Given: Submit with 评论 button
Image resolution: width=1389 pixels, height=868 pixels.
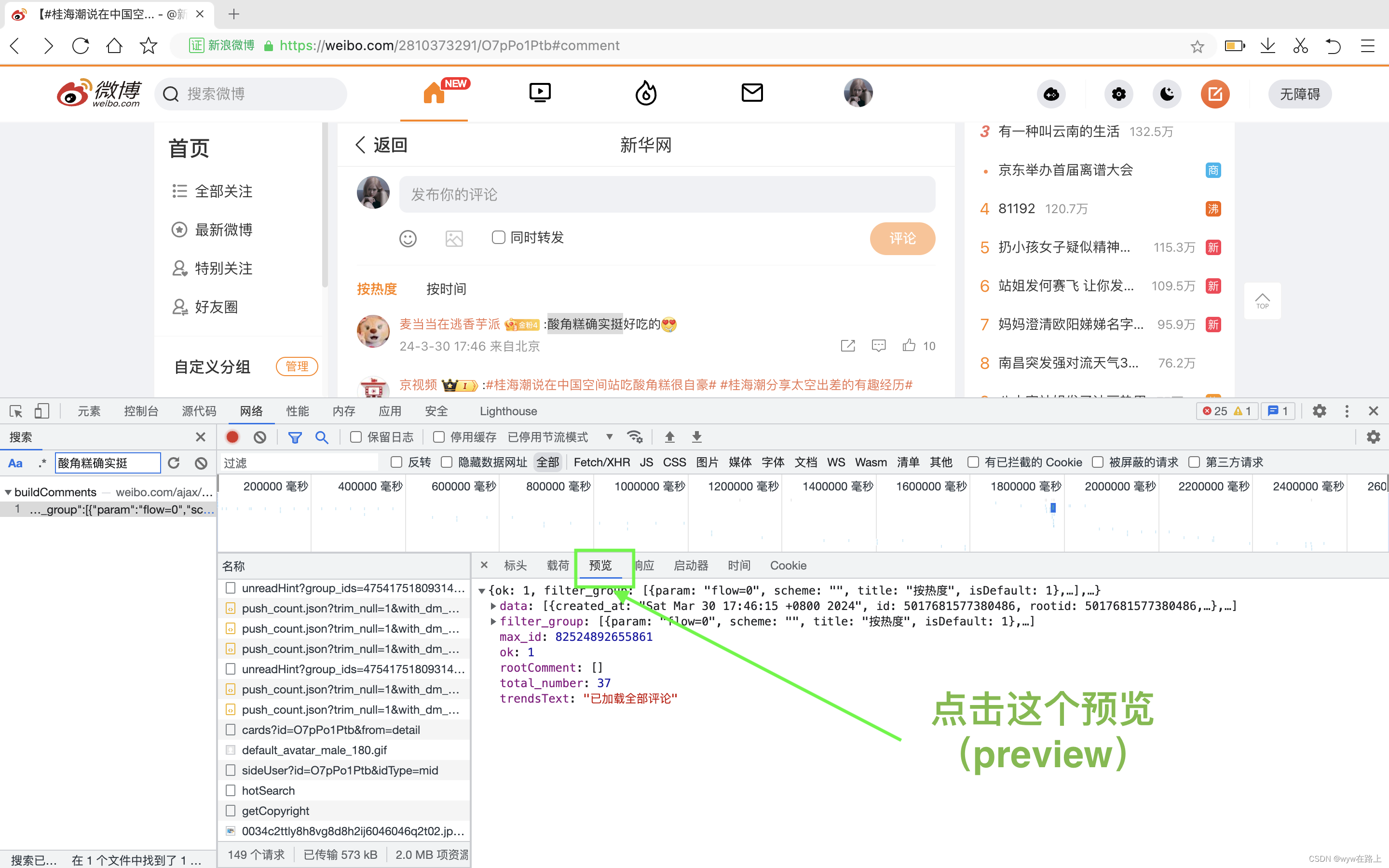Looking at the screenshot, I should point(902,238).
